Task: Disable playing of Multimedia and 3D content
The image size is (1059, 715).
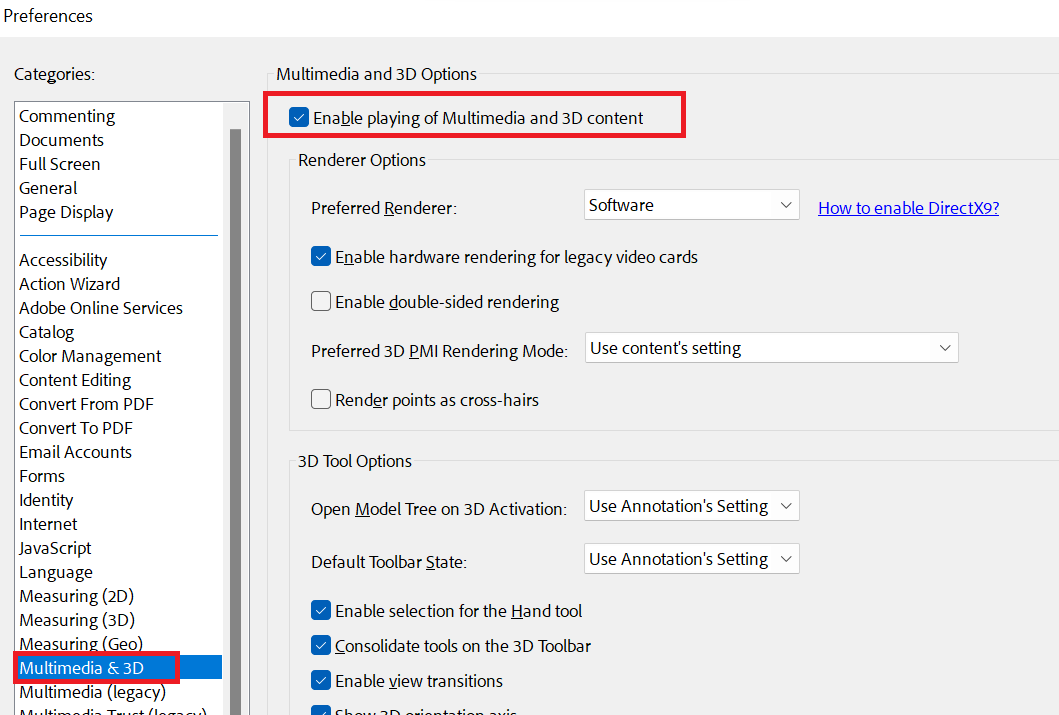Action: [x=299, y=117]
